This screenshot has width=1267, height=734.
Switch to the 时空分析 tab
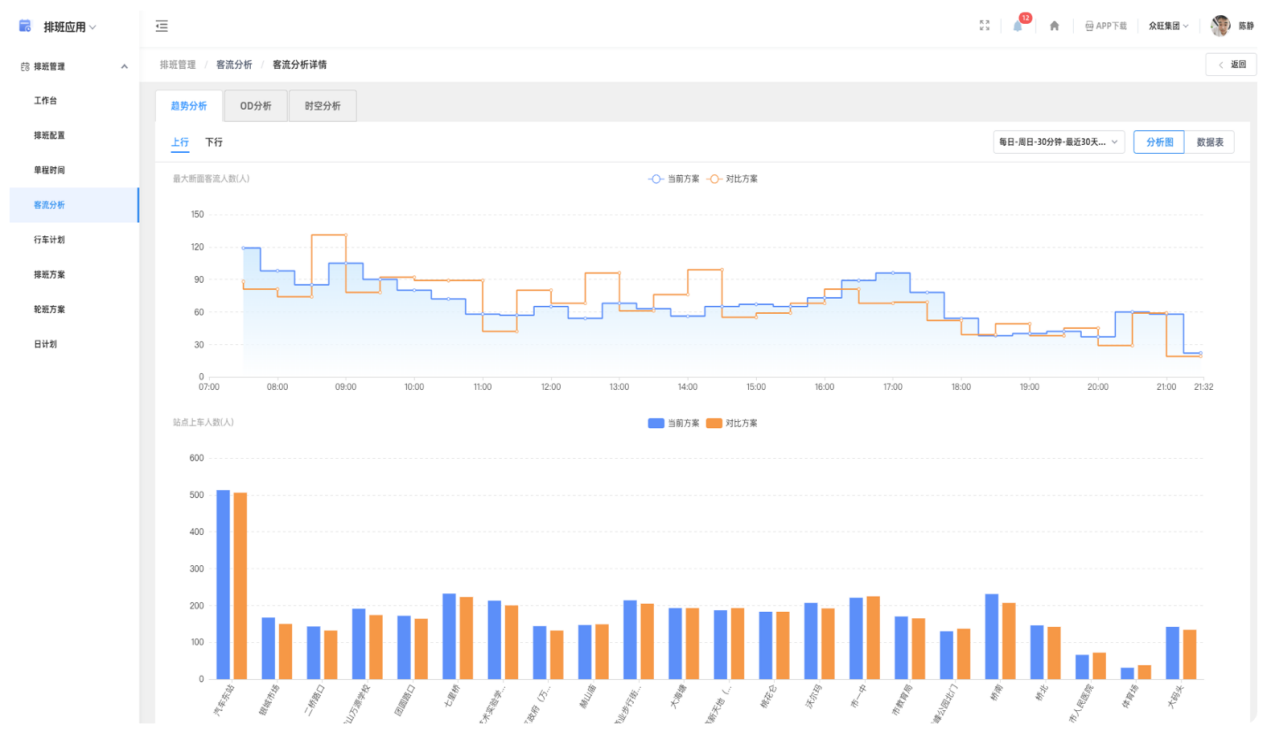(322, 106)
